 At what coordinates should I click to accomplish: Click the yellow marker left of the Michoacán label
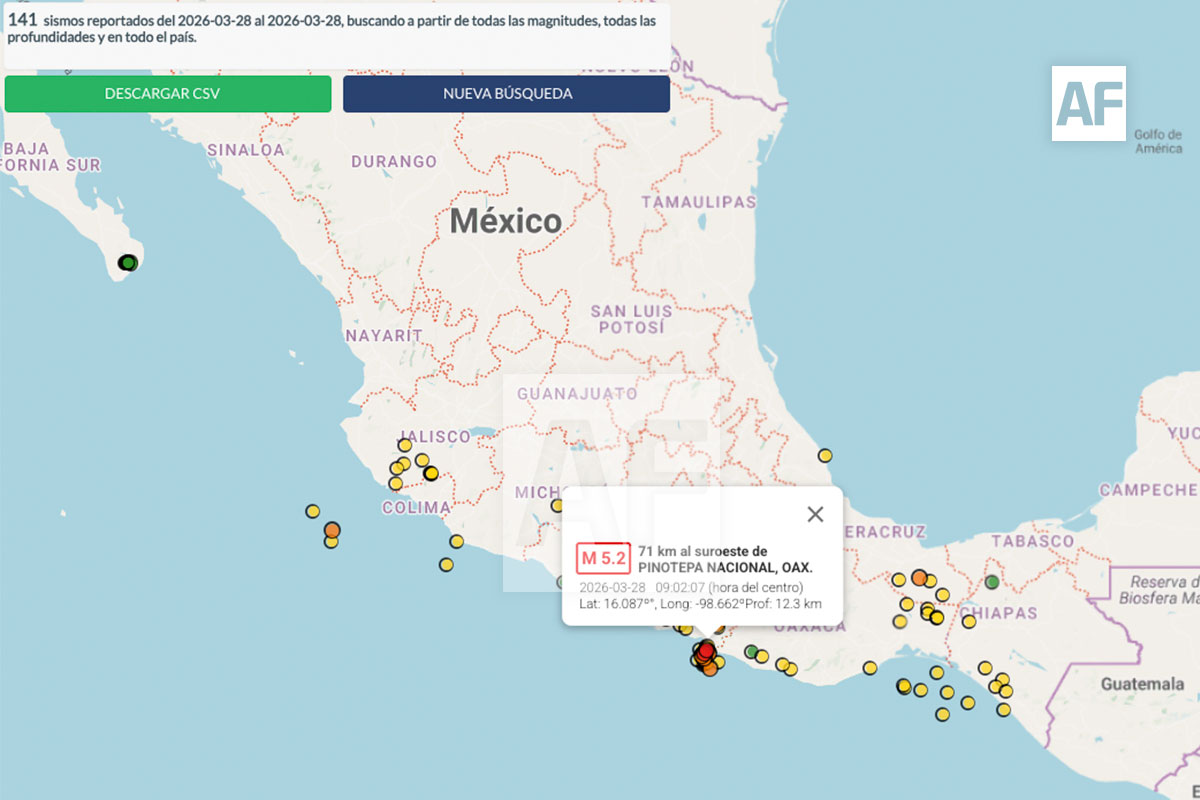(x=557, y=505)
